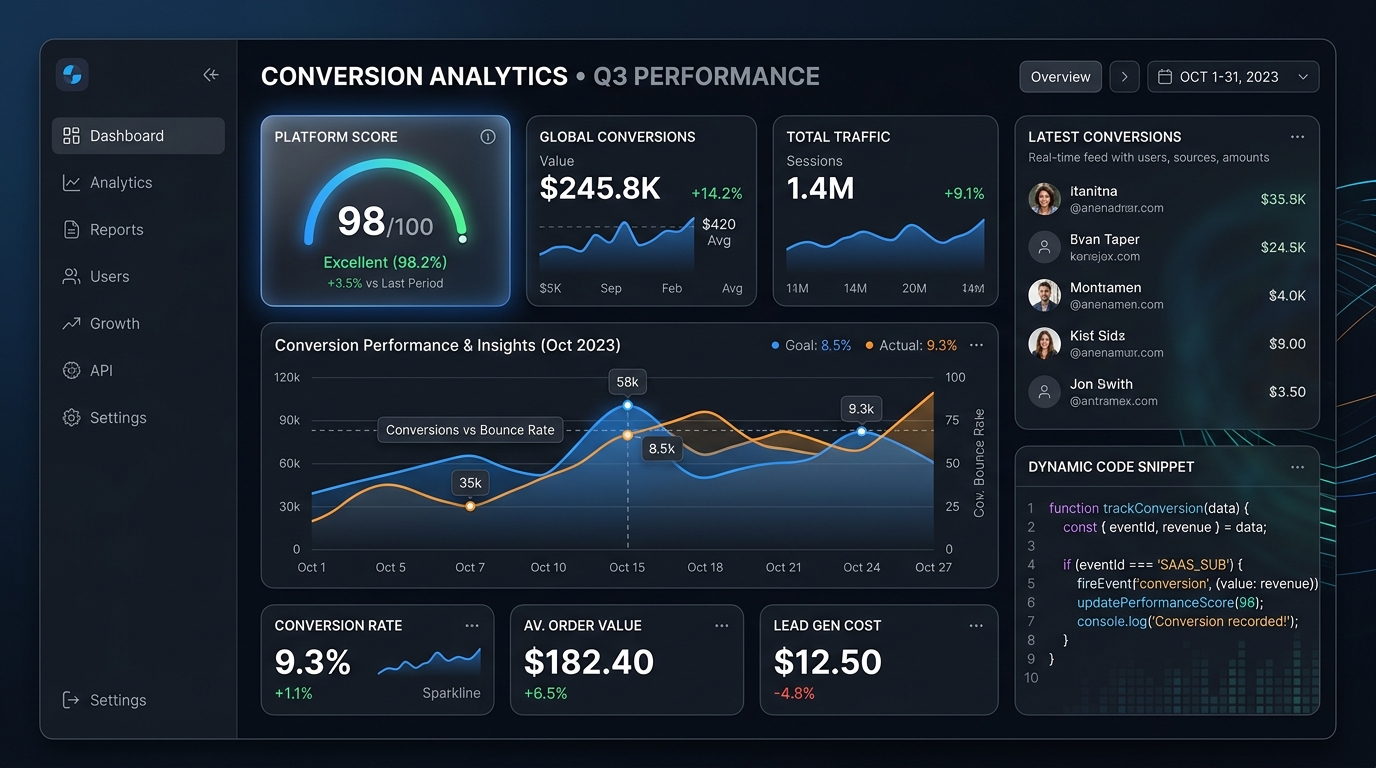This screenshot has height=768, width=1376.
Task: Click the 58k peak data point
Action: pos(627,405)
